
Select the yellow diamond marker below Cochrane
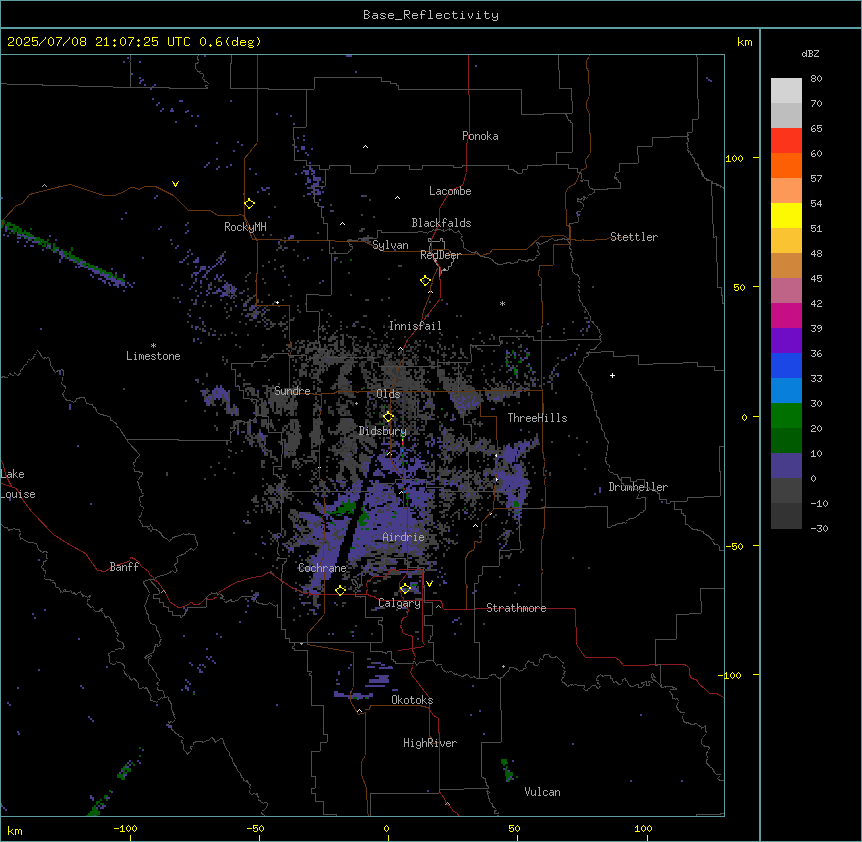(x=340, y=590)
